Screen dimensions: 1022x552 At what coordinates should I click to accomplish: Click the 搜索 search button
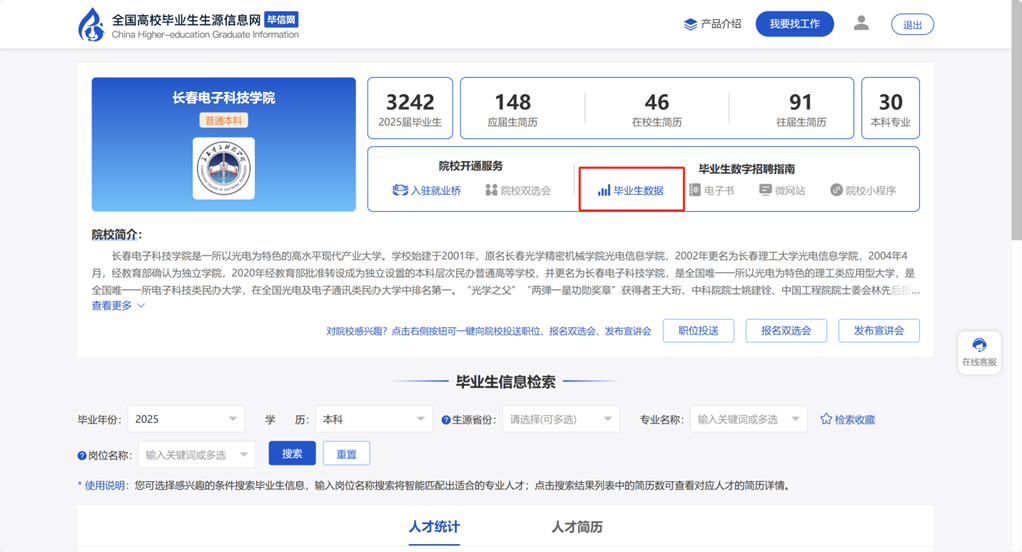coord(292,454)
